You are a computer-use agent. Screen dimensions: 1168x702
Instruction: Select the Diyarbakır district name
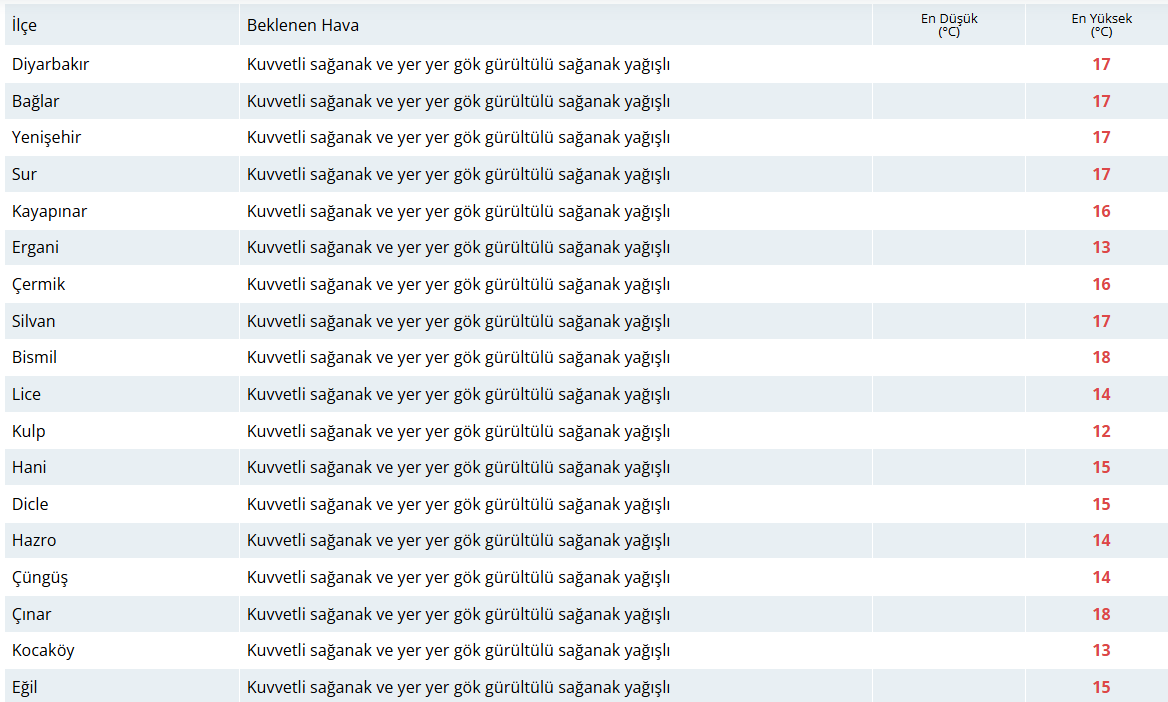pos(51,64)
